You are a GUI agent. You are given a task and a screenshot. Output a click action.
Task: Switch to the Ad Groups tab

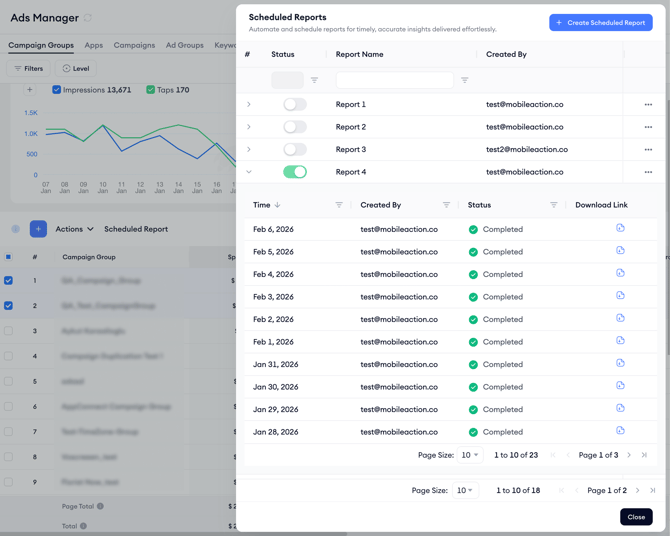(184, 45)
